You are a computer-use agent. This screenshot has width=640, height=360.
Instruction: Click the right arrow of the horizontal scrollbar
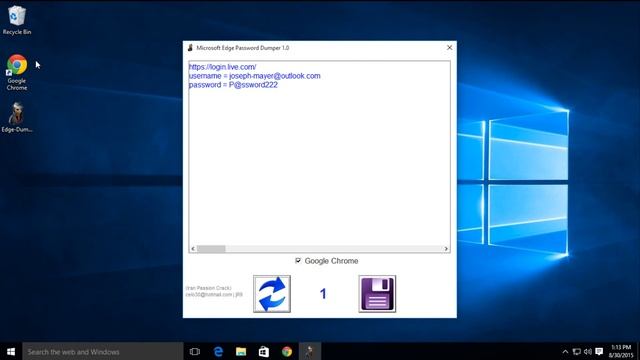click(446, 249)
